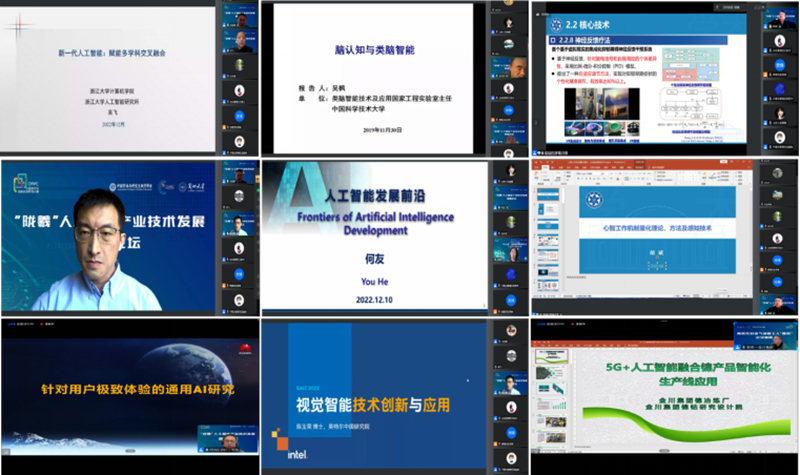The height and width of the screenshot is (475, 800).
Task: Click the title 视觉智能技术创新与应用
Action: coord(373,405)
